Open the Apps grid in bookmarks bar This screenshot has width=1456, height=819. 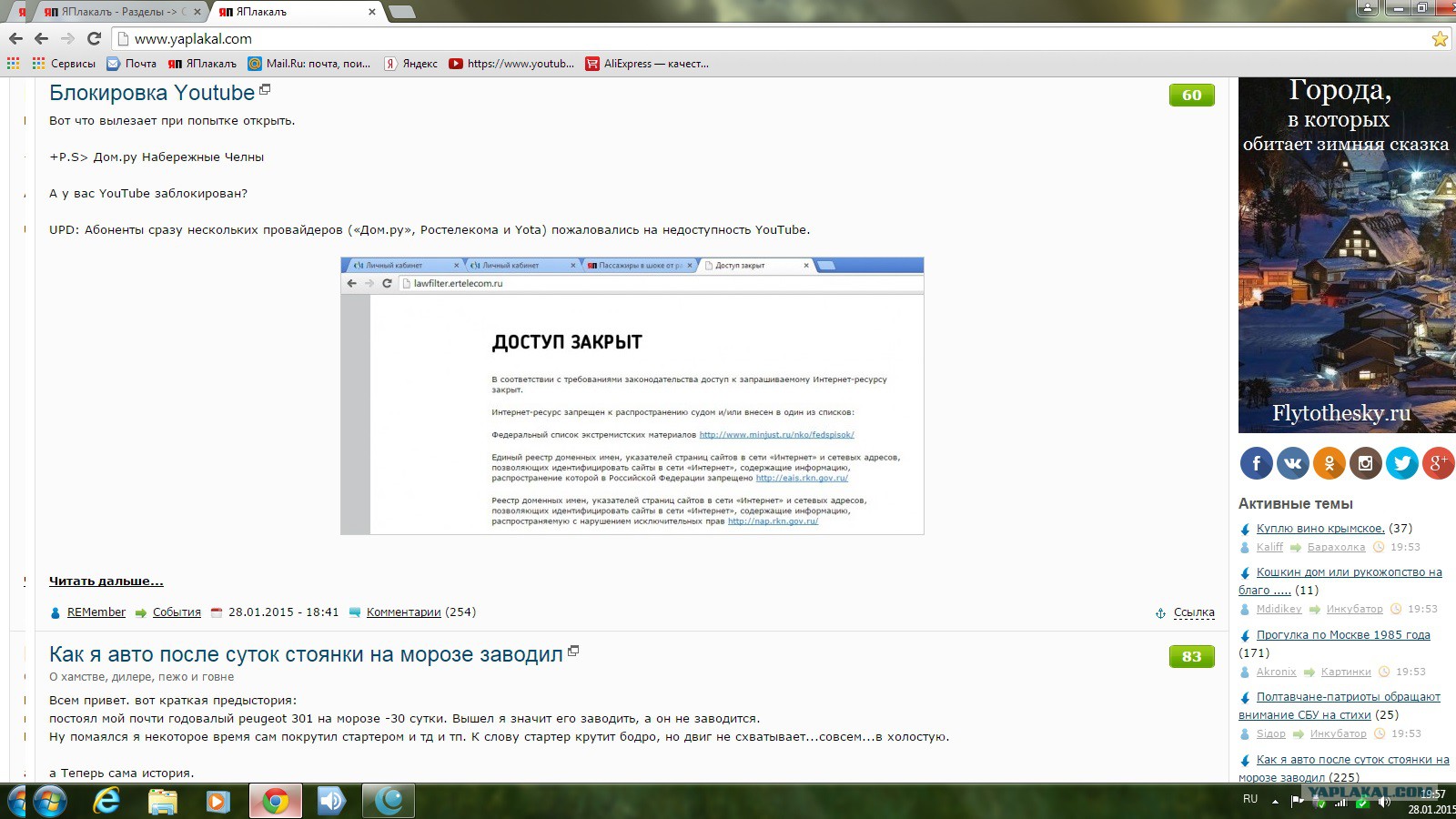pyautogui.click(x=13, y=64)
